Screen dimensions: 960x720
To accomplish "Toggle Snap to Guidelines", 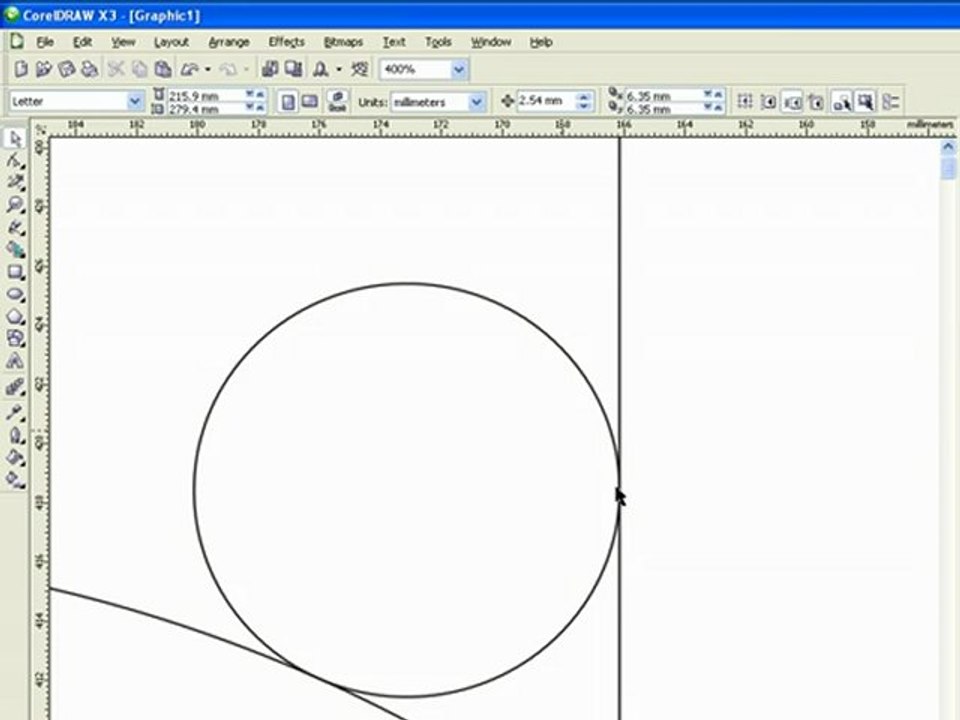I will [768, 102].
